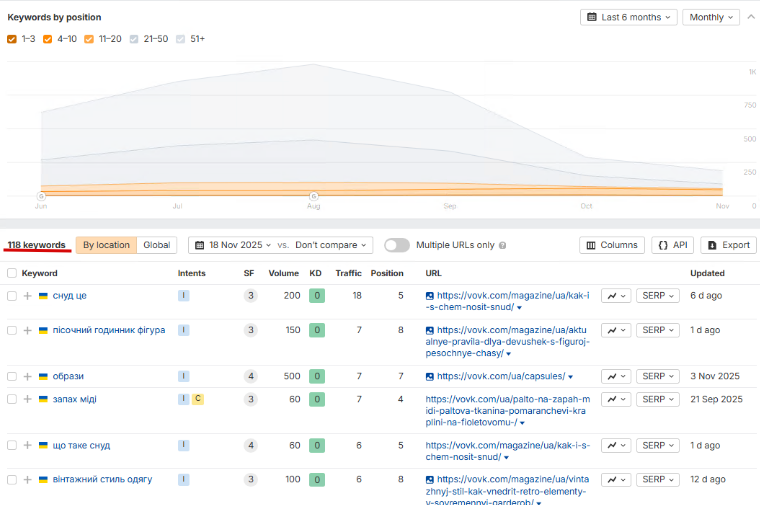Expand SERP dropdown for запах міді row
Viewport: 760px width, 505px height.
click(658, 399)
